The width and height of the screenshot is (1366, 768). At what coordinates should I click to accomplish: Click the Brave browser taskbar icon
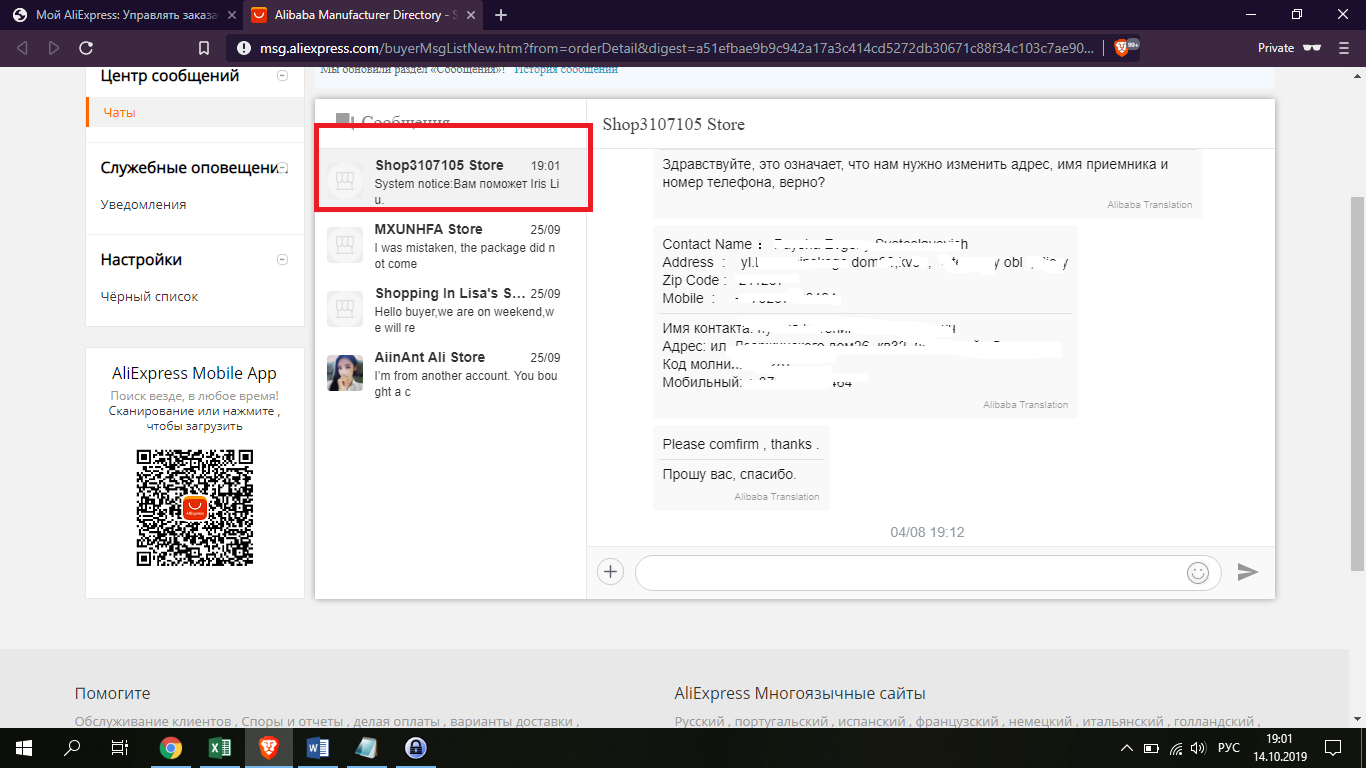pos(269,748)
